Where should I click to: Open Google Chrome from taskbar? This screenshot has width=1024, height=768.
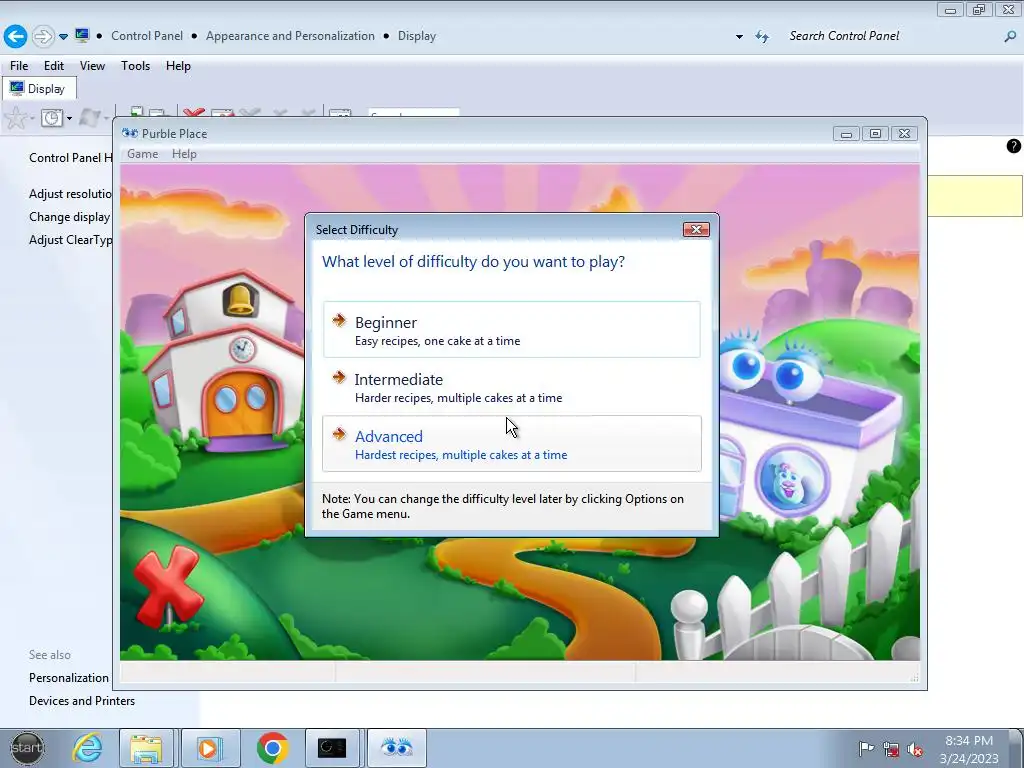point(272,748)
